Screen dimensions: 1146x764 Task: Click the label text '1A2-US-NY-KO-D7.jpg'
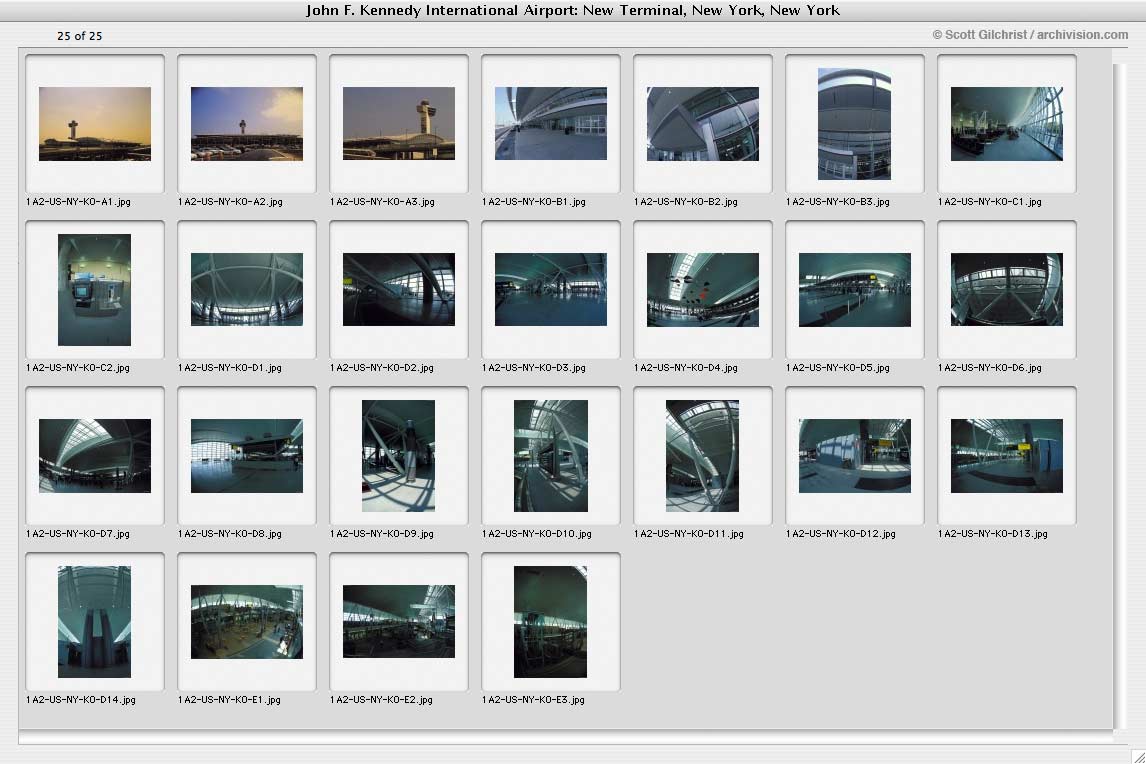77,534
